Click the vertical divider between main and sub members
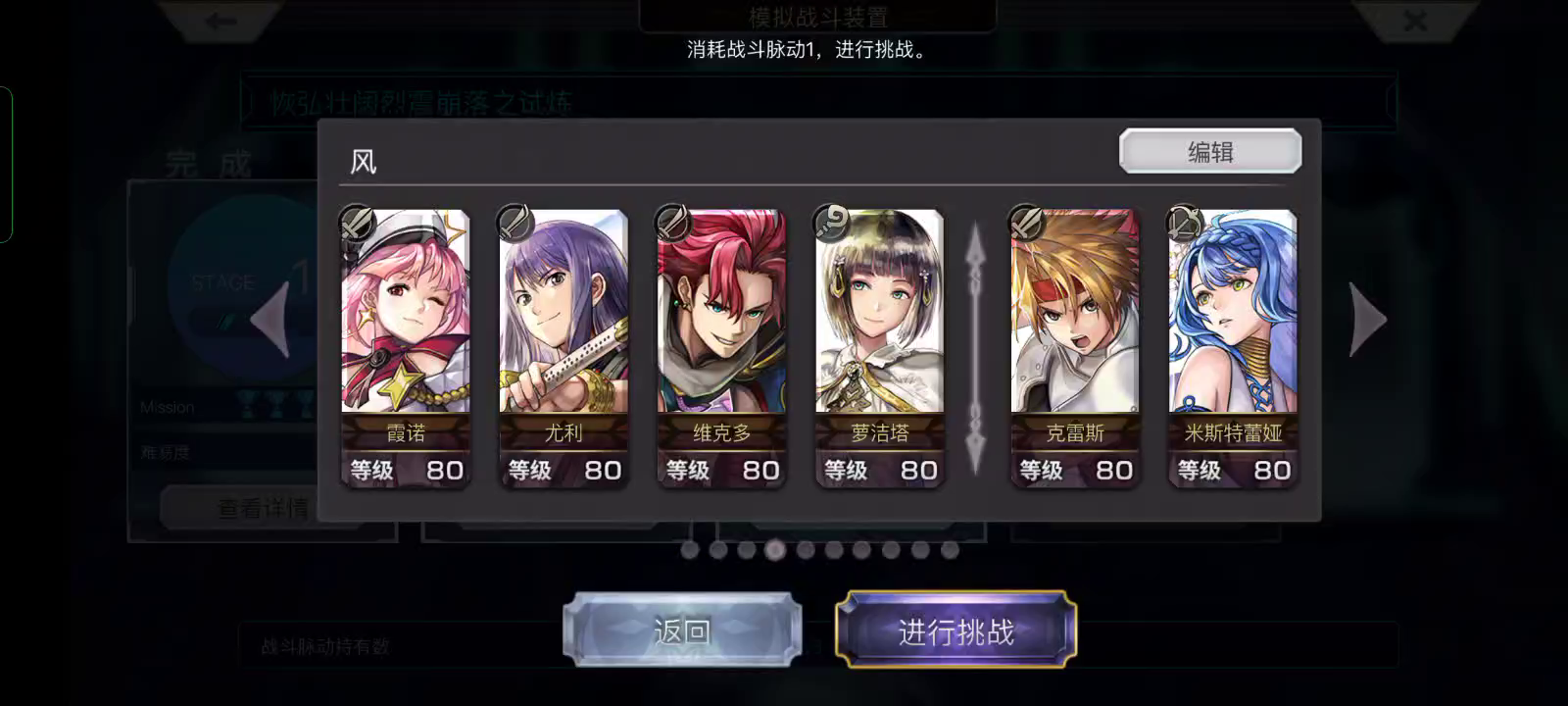The image size is (1568, 706). click(975, 349)
